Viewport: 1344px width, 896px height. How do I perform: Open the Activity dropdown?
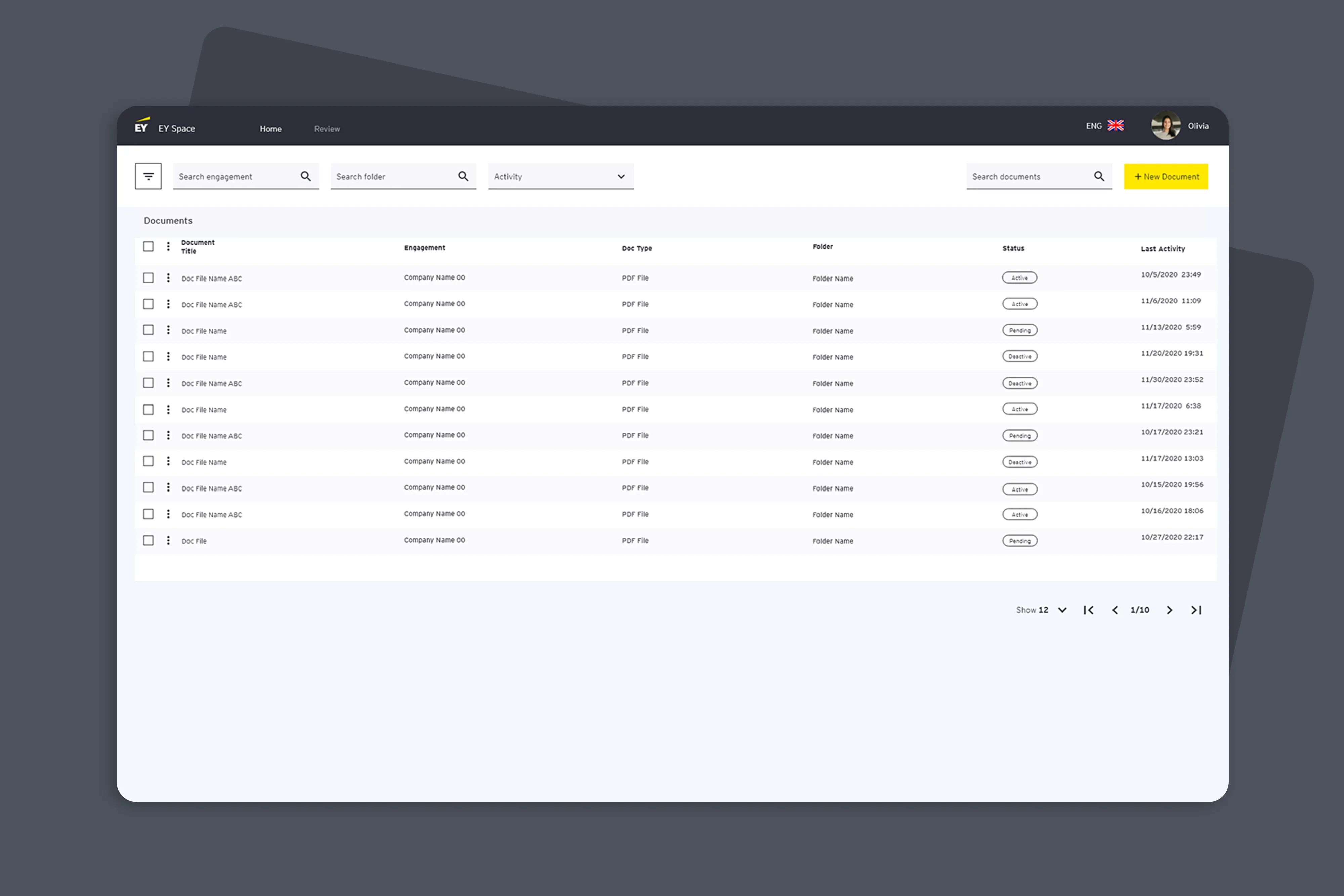[x=560, y=177]
